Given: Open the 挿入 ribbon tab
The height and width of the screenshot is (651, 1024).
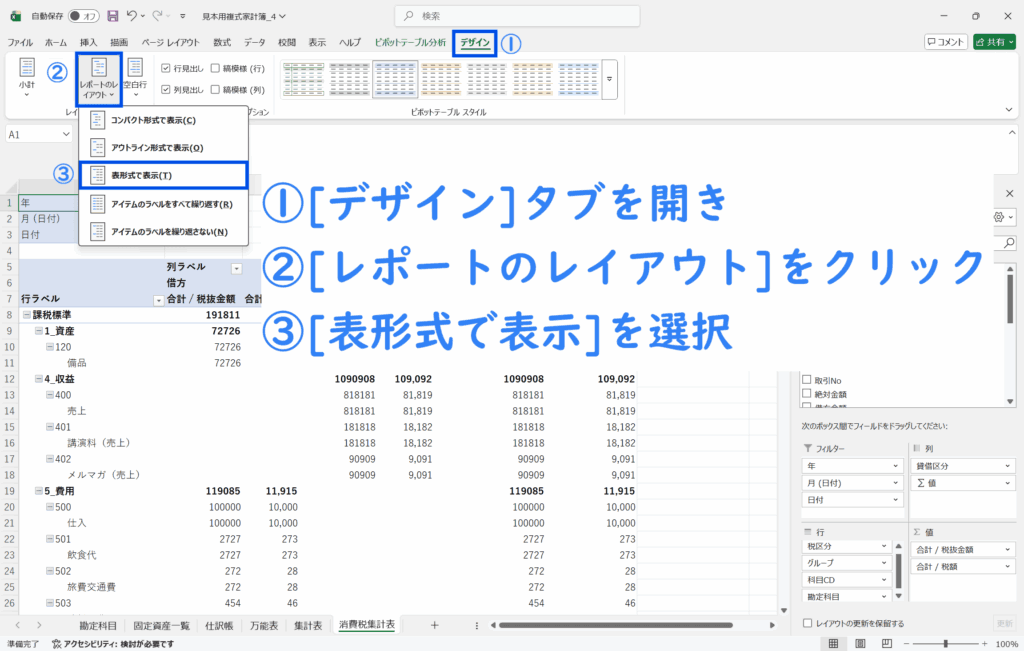Looking at the screenshot, I should 88,43.
